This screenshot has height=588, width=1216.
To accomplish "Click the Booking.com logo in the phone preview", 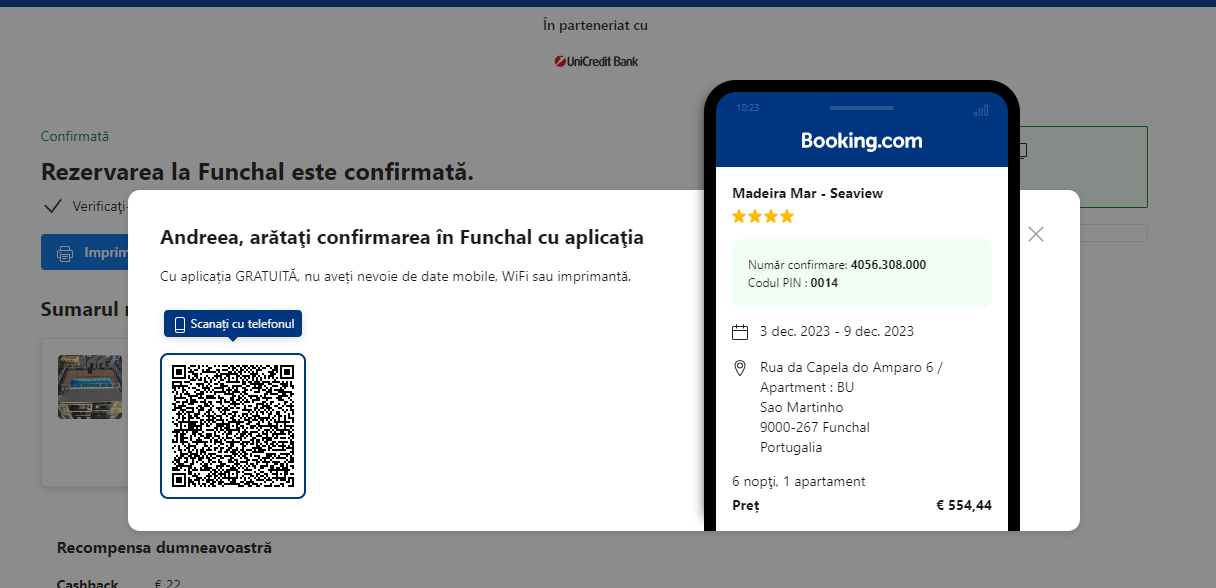I will (x=861, y=141).
